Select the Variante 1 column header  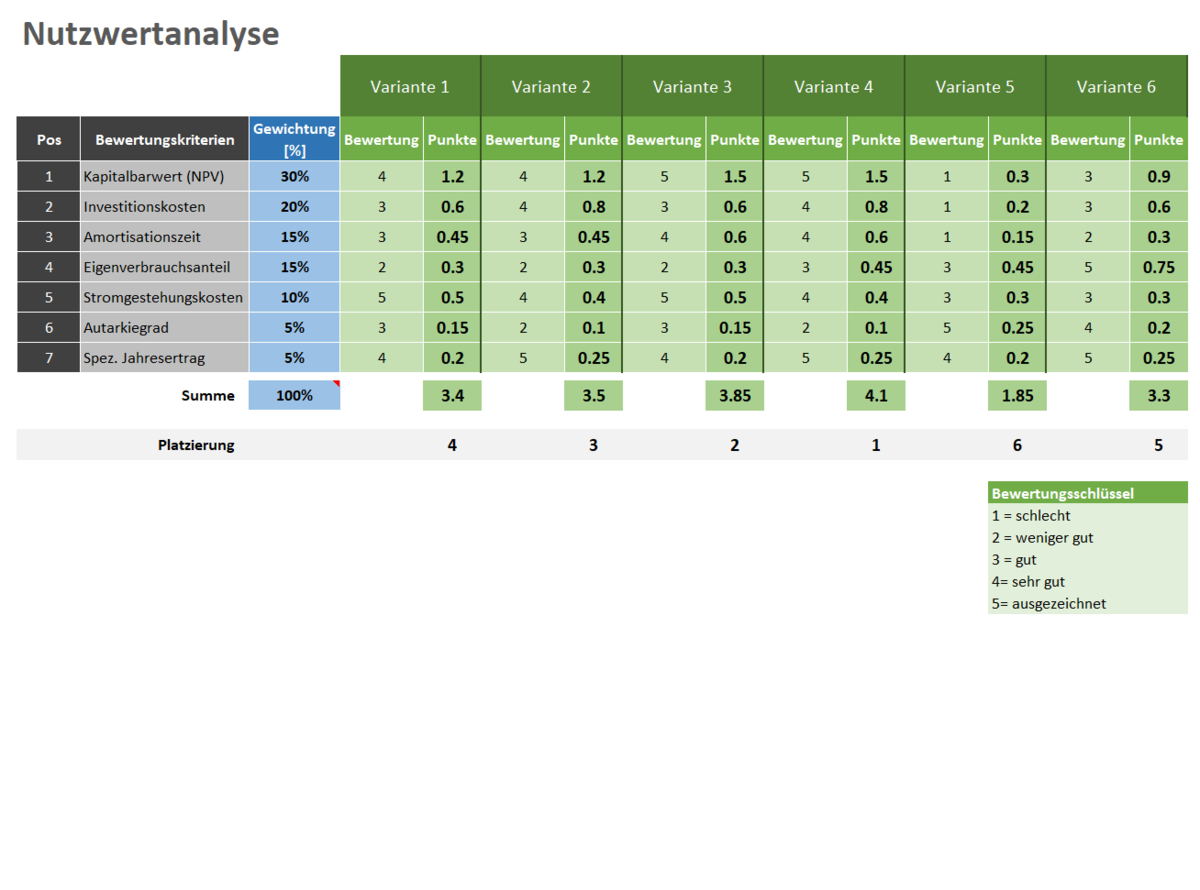point(410,86)
